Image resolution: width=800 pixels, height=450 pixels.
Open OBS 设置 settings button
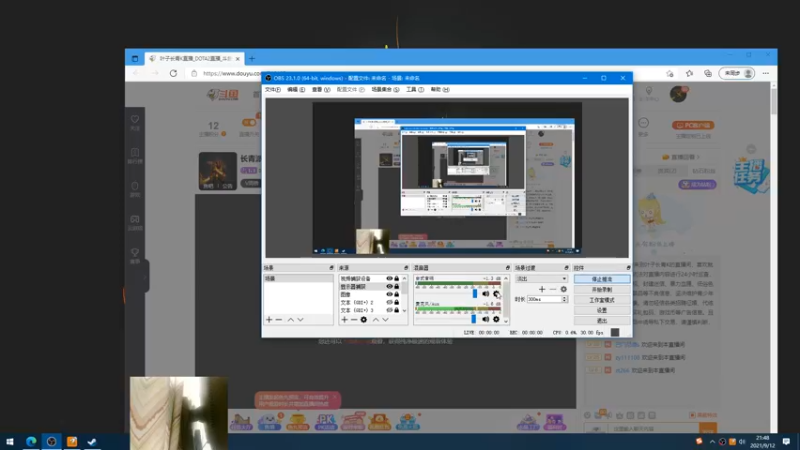[x=602, y=310]
